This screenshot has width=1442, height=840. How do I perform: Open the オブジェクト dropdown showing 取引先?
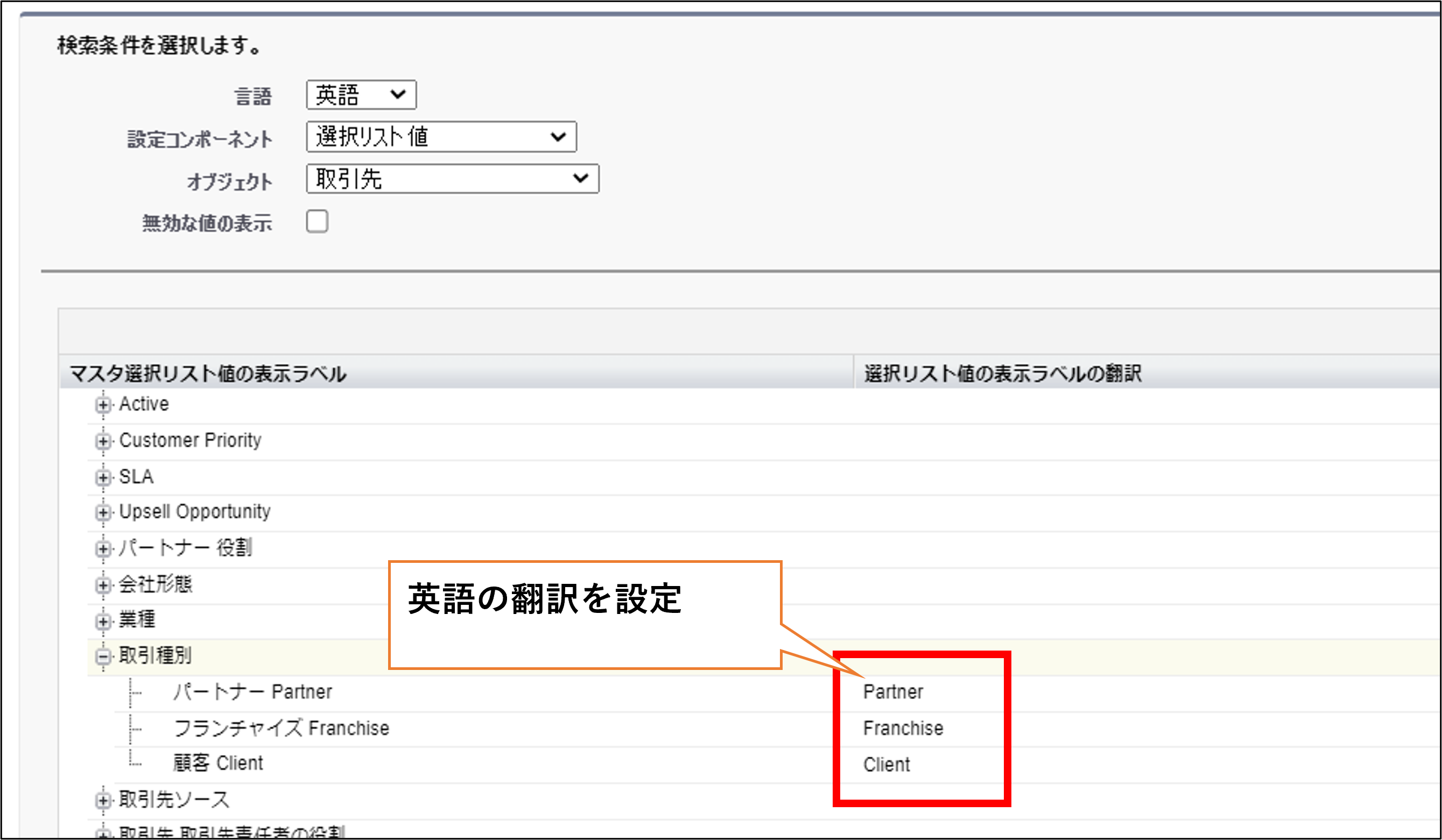click(x=453, y=179)
